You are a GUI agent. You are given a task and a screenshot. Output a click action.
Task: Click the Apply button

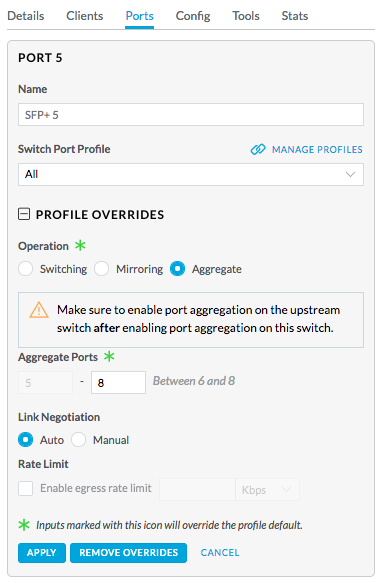pos(42,553)
